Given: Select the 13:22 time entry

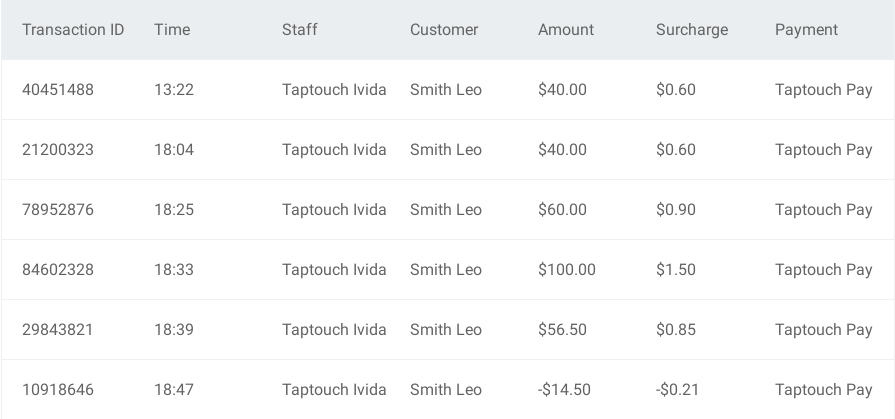Looking at the screenshot, I should click(174, 90).
